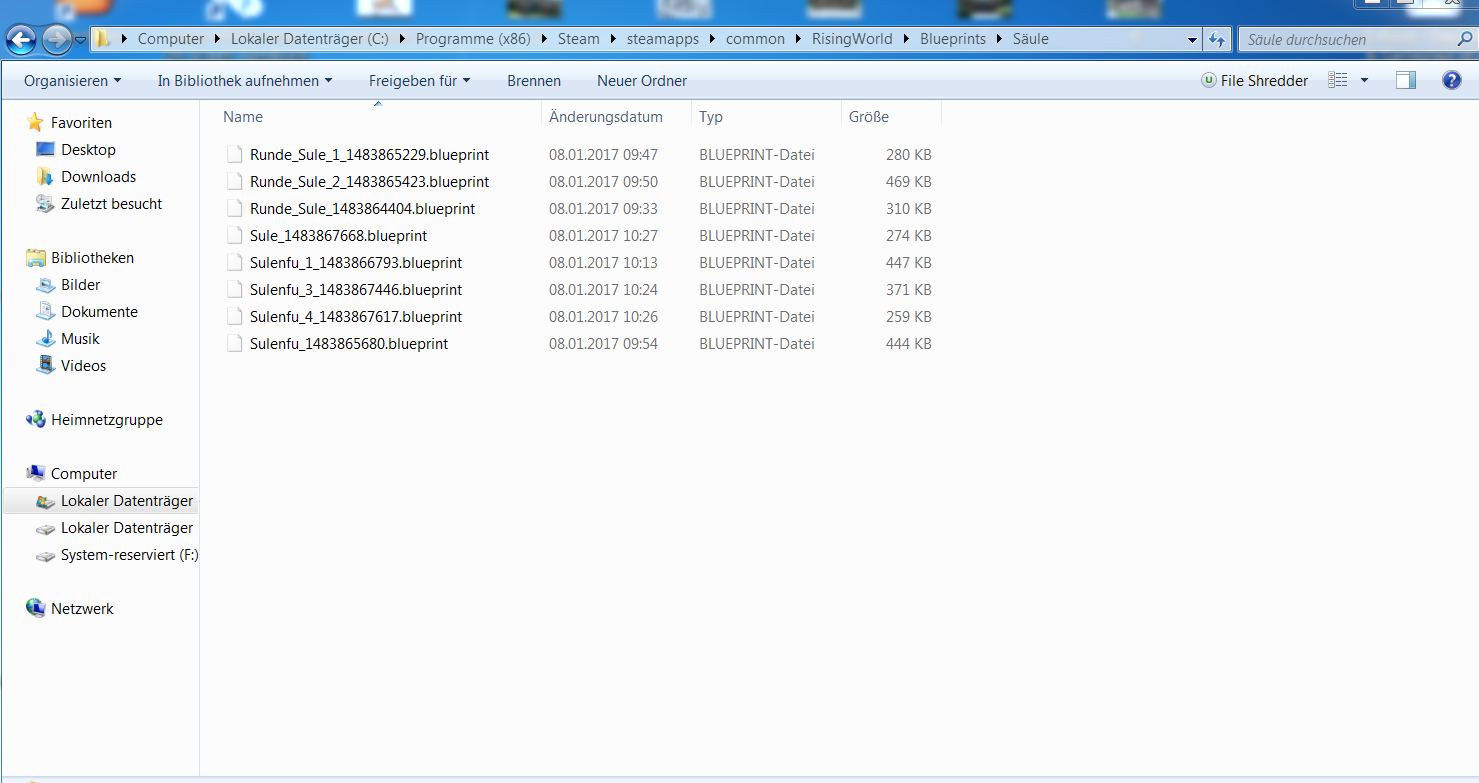
Task: Open the Freigeben für dropdown
Action: click(419, 81)
